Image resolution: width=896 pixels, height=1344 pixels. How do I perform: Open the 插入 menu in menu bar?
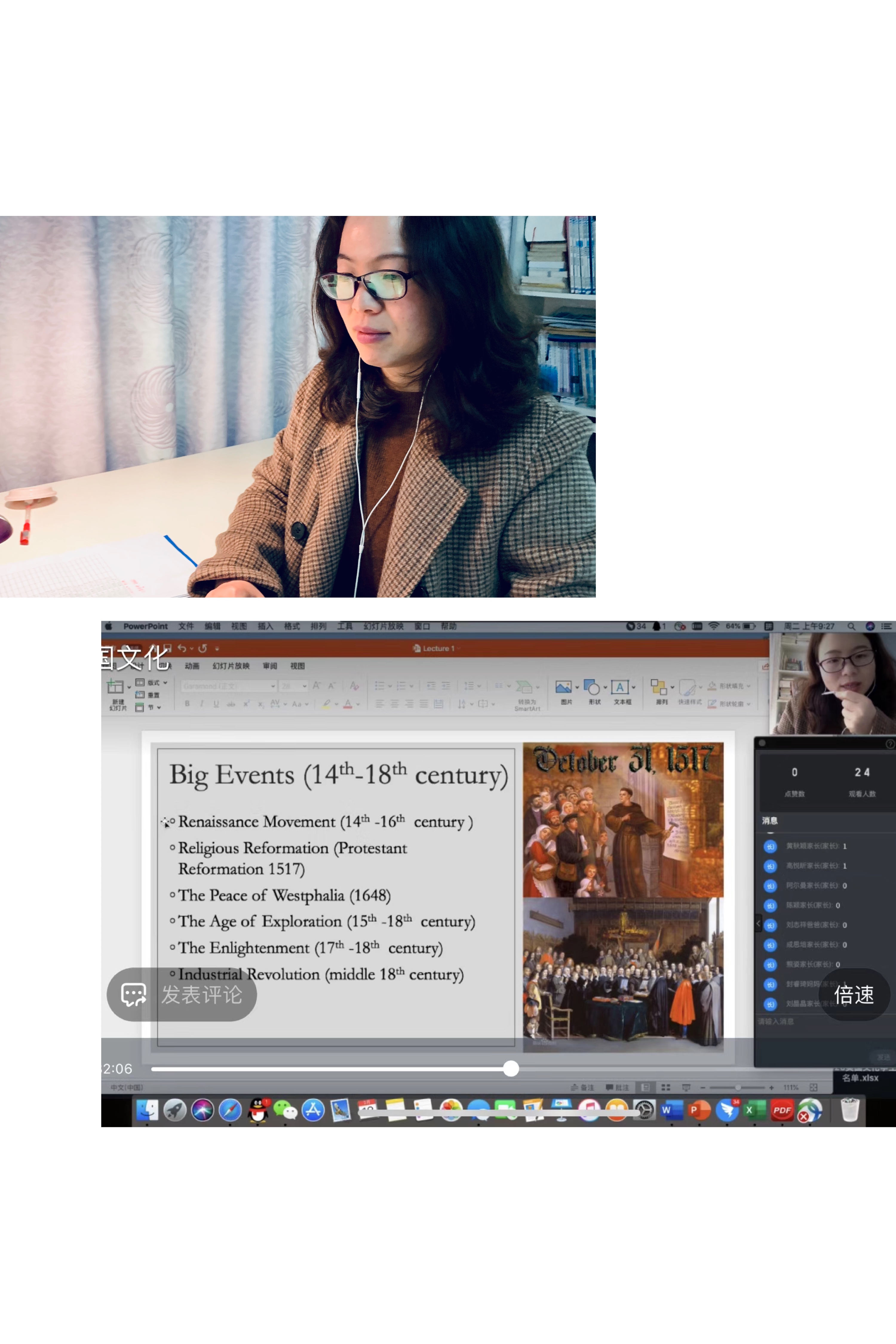(265, 626)
